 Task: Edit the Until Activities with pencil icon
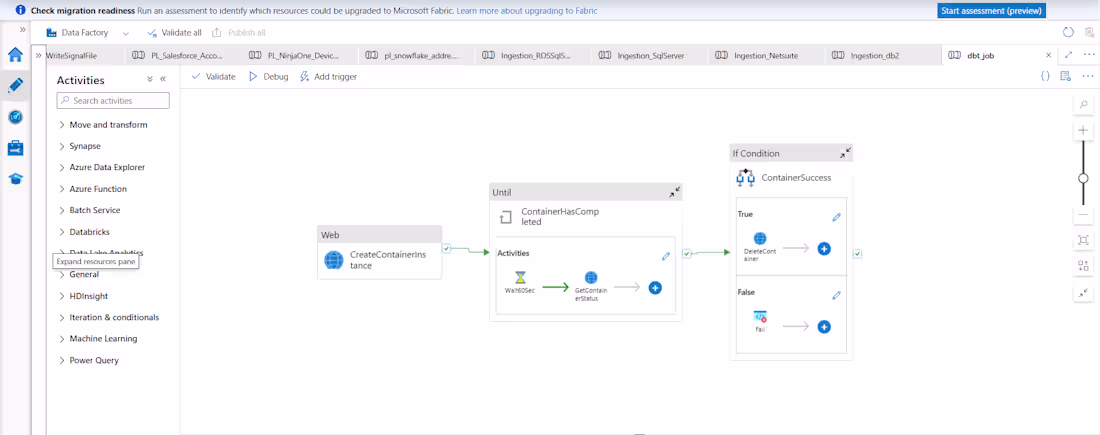pos(666,256)
